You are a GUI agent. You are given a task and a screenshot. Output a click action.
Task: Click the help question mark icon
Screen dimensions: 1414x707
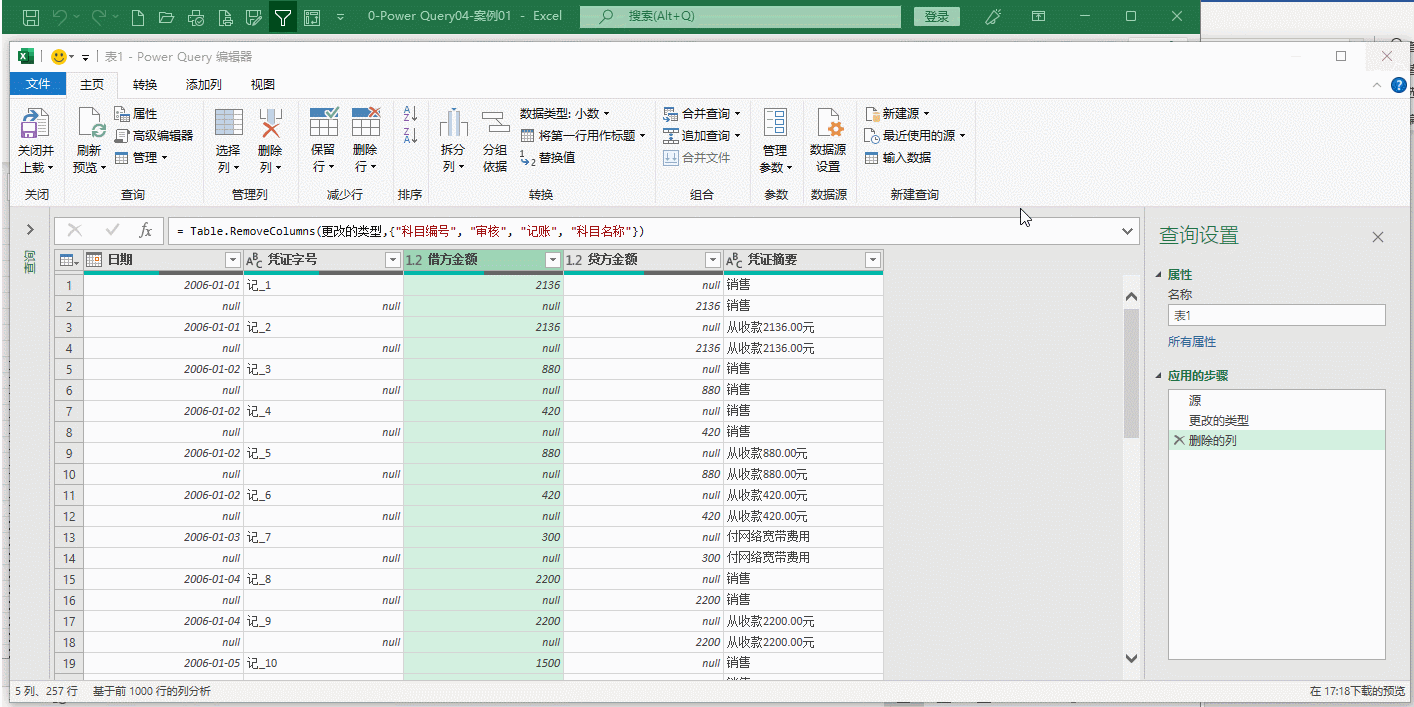[x=1398, y=86]
